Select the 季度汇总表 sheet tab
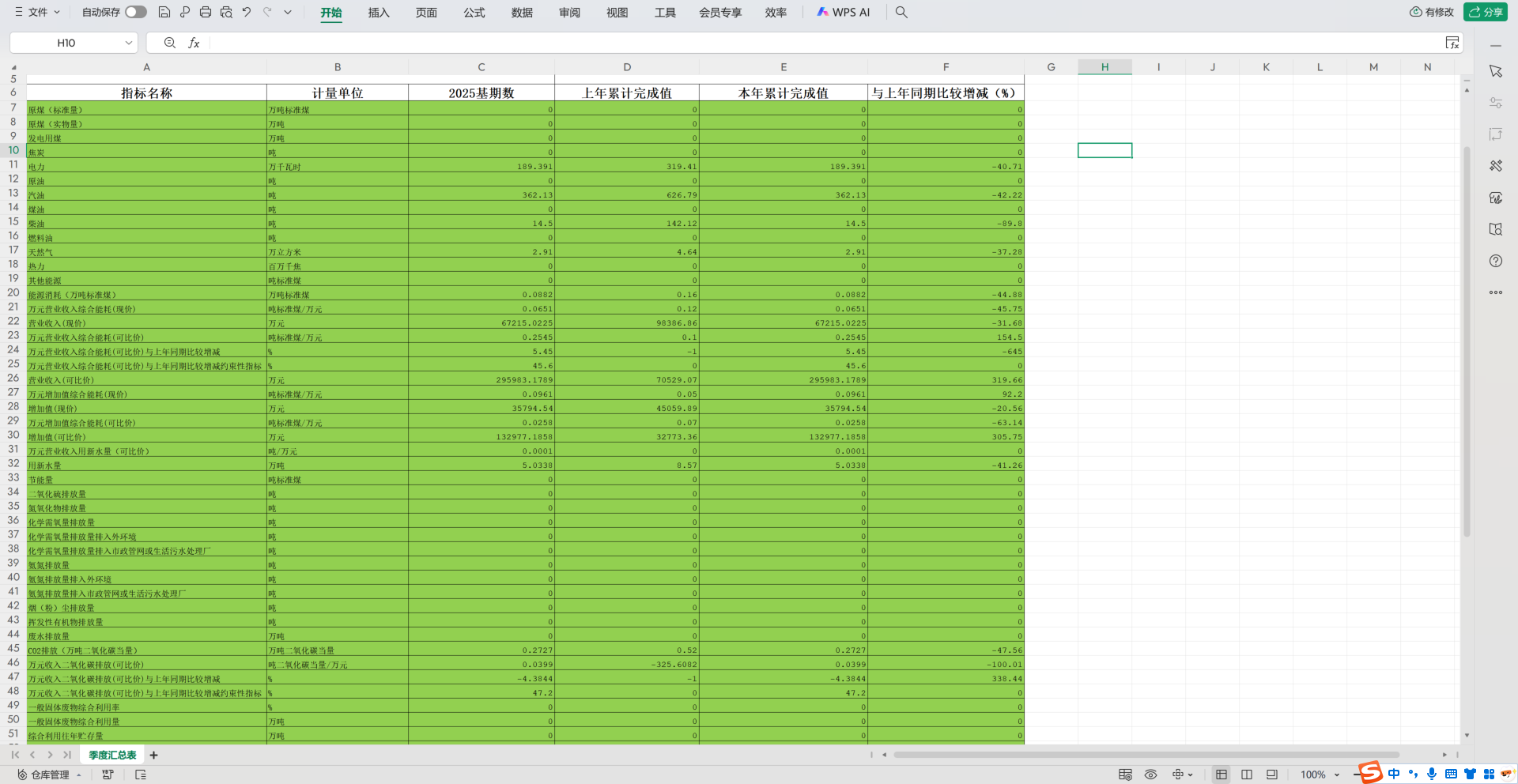This screenshot has height=784, width=1518. [112, 756]
